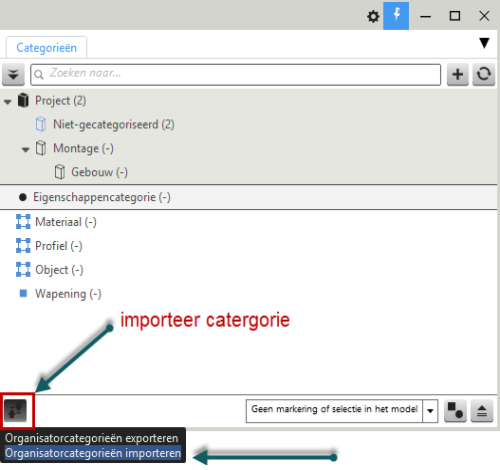
Task: Click the refresh categories icon
Action: coord(483,74)
